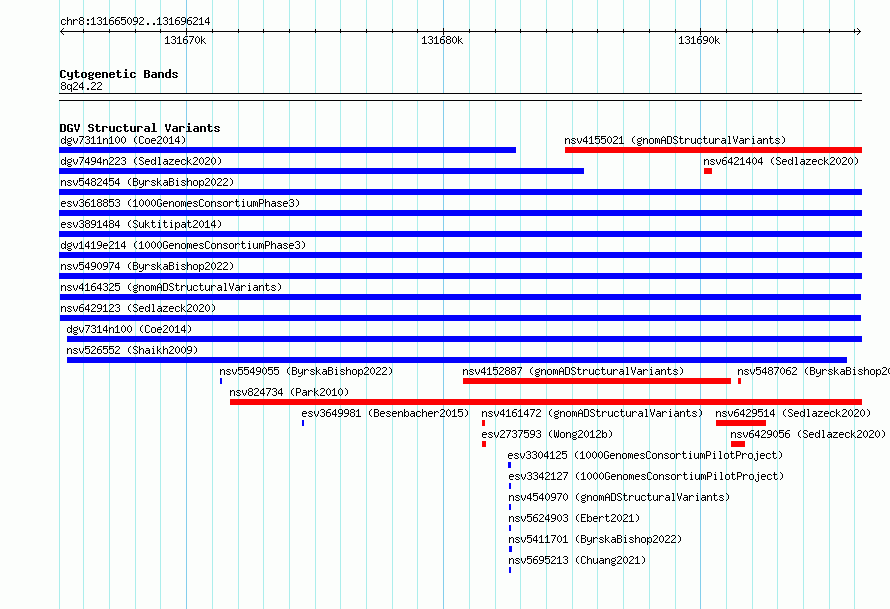This screenshot has width=890, height=609.
Task: Select the nsv5487062 variant label
Action: point(813,371)
